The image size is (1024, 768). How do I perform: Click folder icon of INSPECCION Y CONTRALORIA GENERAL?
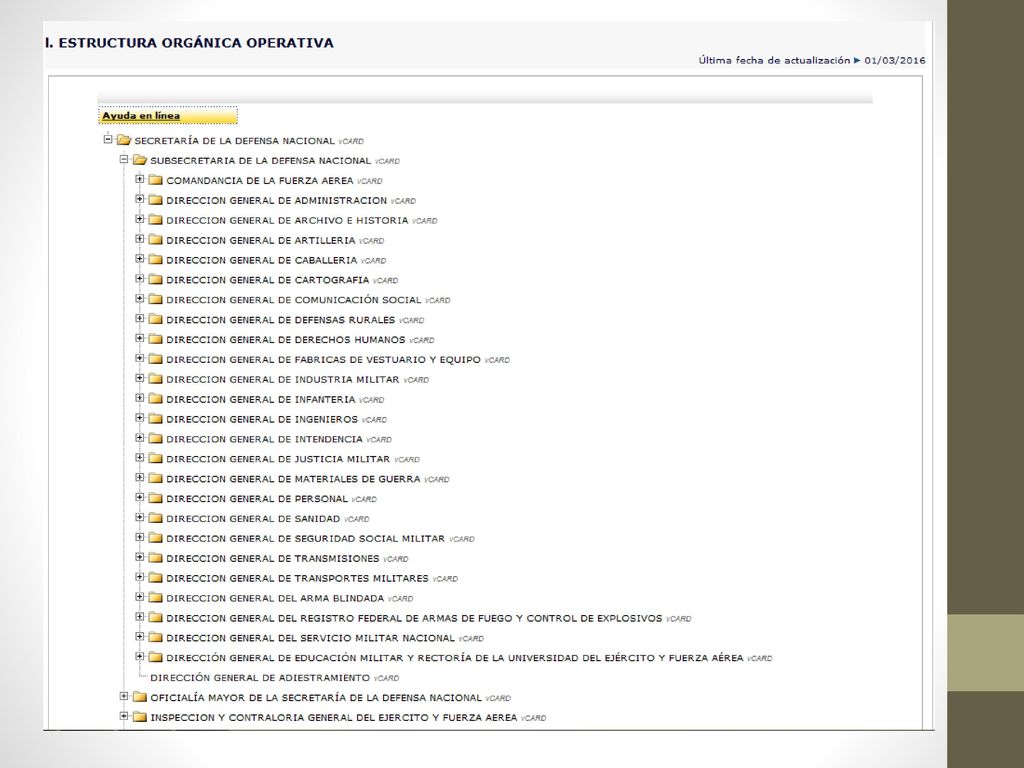coord(139,716)
